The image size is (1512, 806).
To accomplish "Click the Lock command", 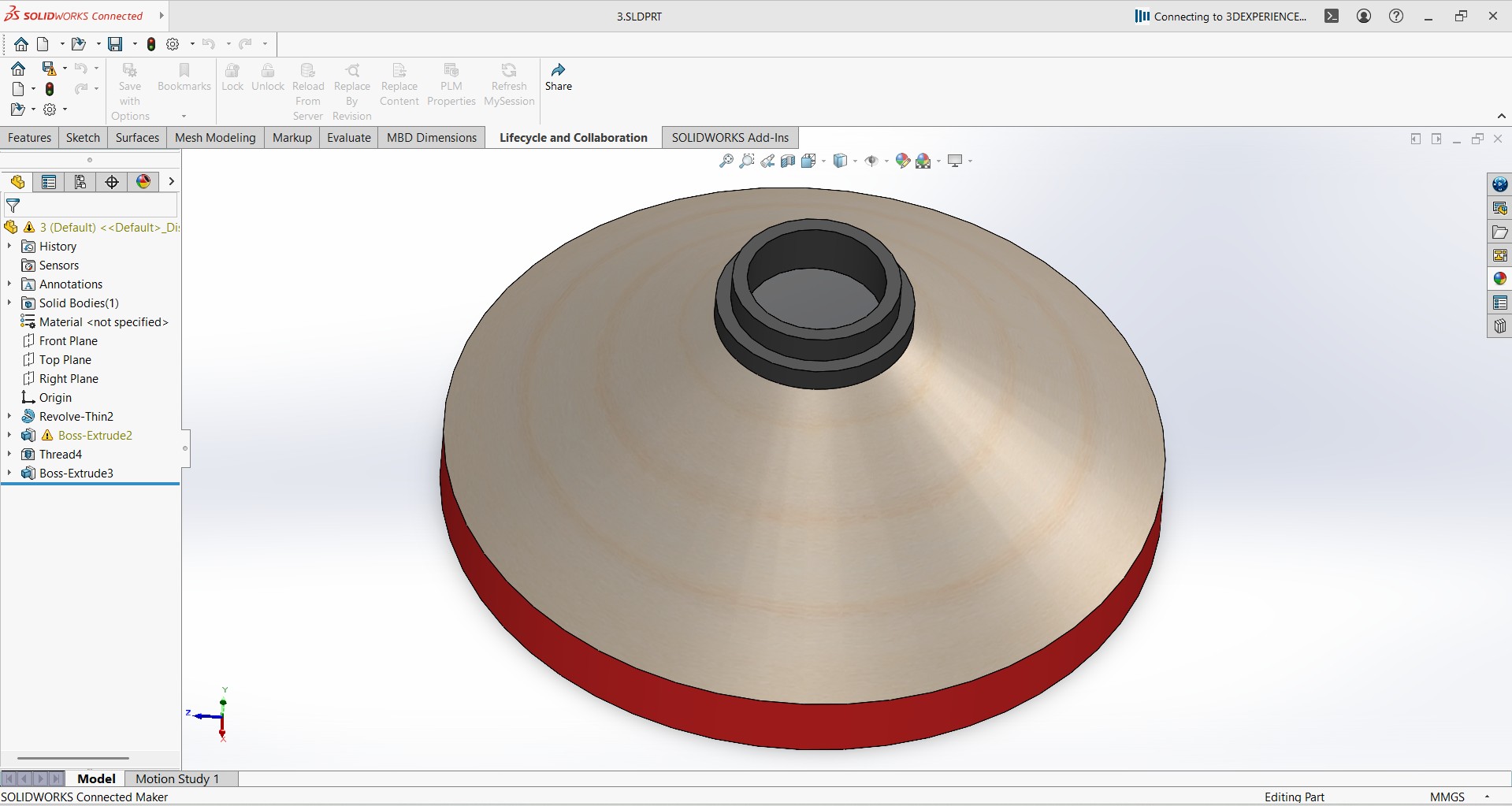I will click(232, 77).
